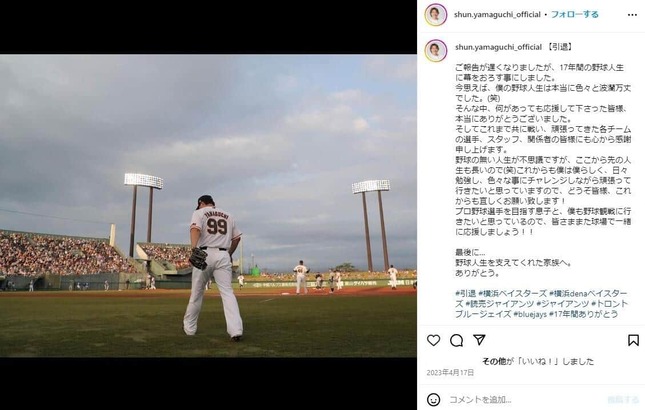
Task: Like the post with heart icon
Action: [x=433, y=341]
